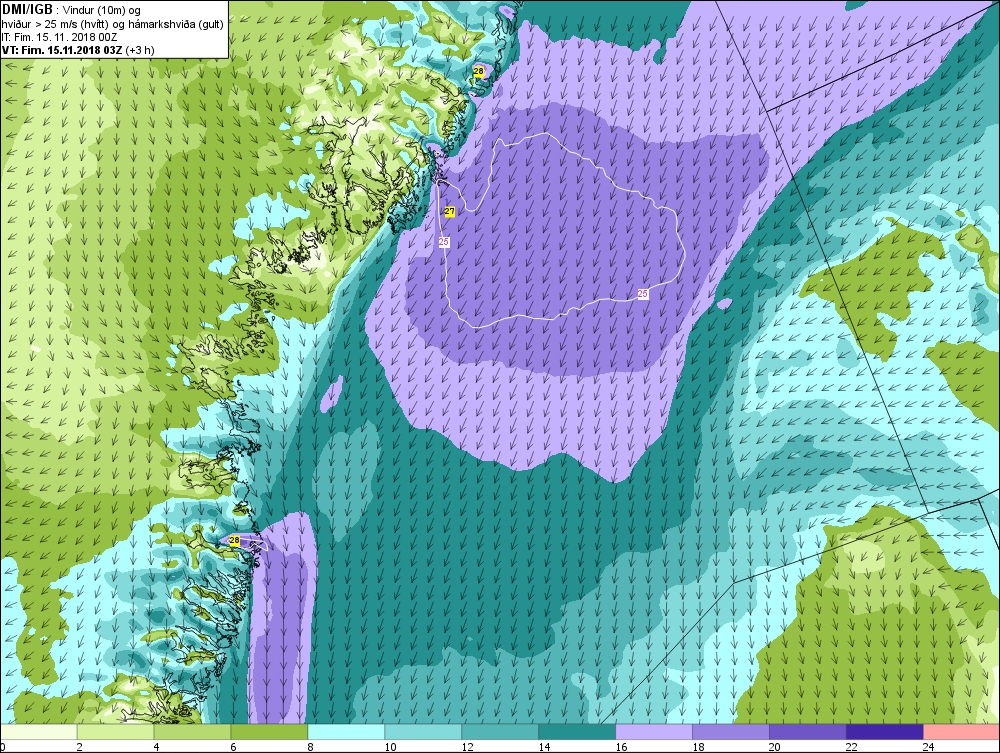
Task: Click the 'hviður > 25 m/s (hvítt)' legend line
Action: point(54,24)
